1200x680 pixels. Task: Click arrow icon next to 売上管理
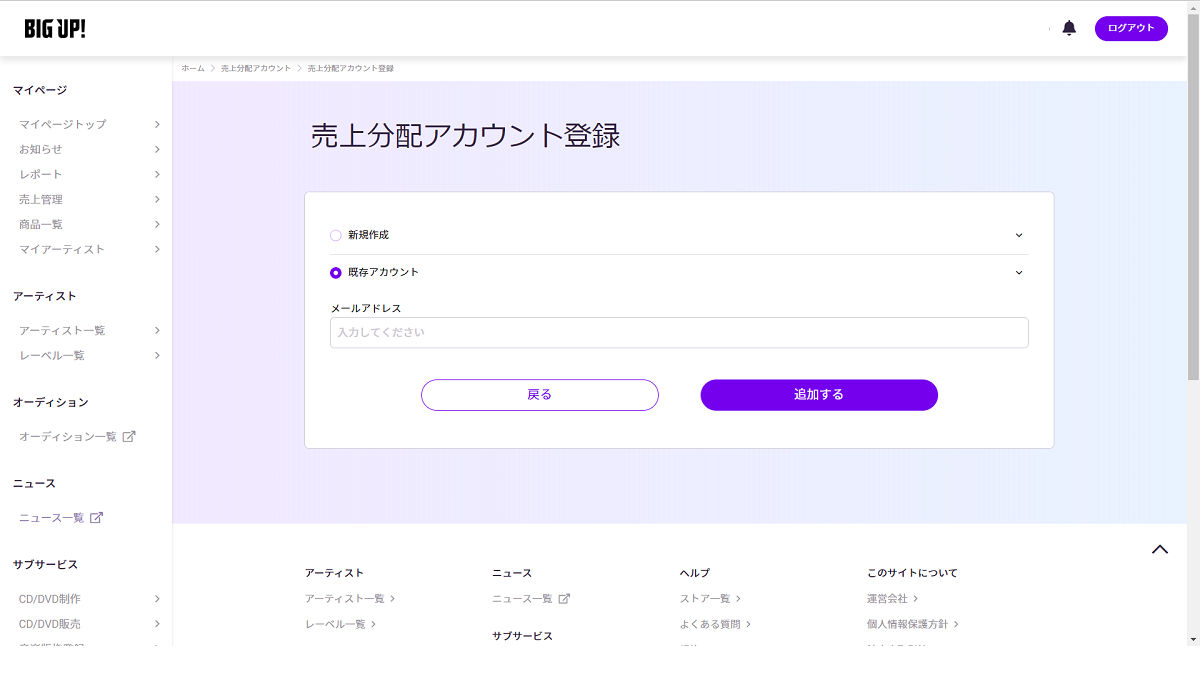157,199
